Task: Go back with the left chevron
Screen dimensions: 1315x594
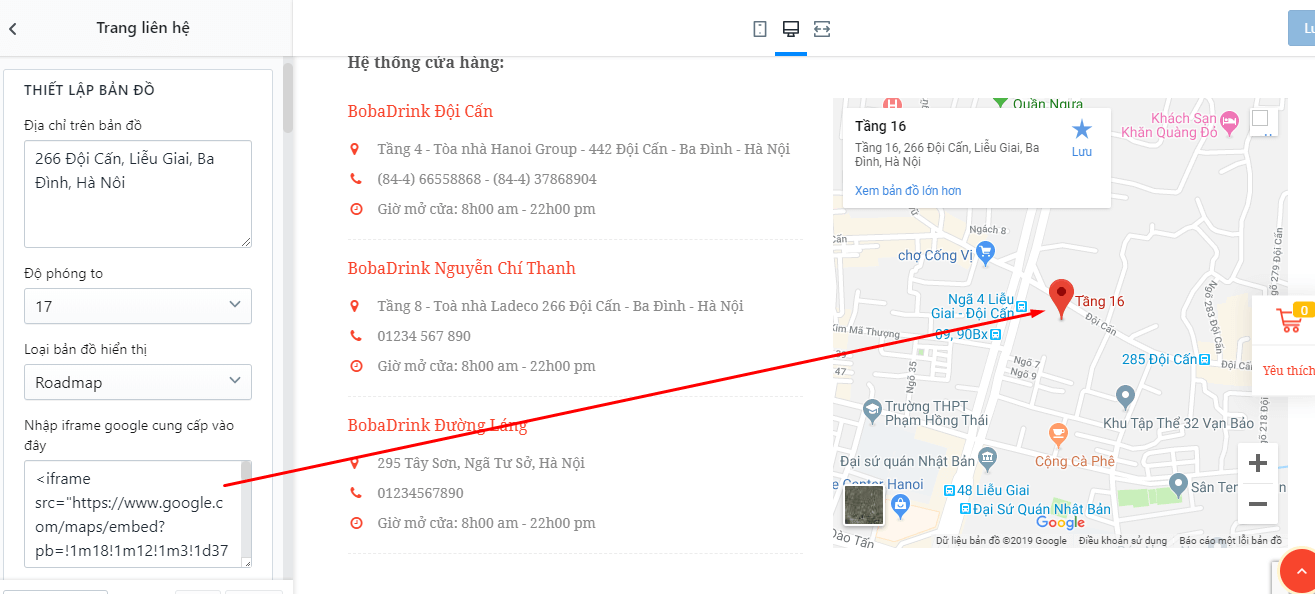Action: [13, 29]
